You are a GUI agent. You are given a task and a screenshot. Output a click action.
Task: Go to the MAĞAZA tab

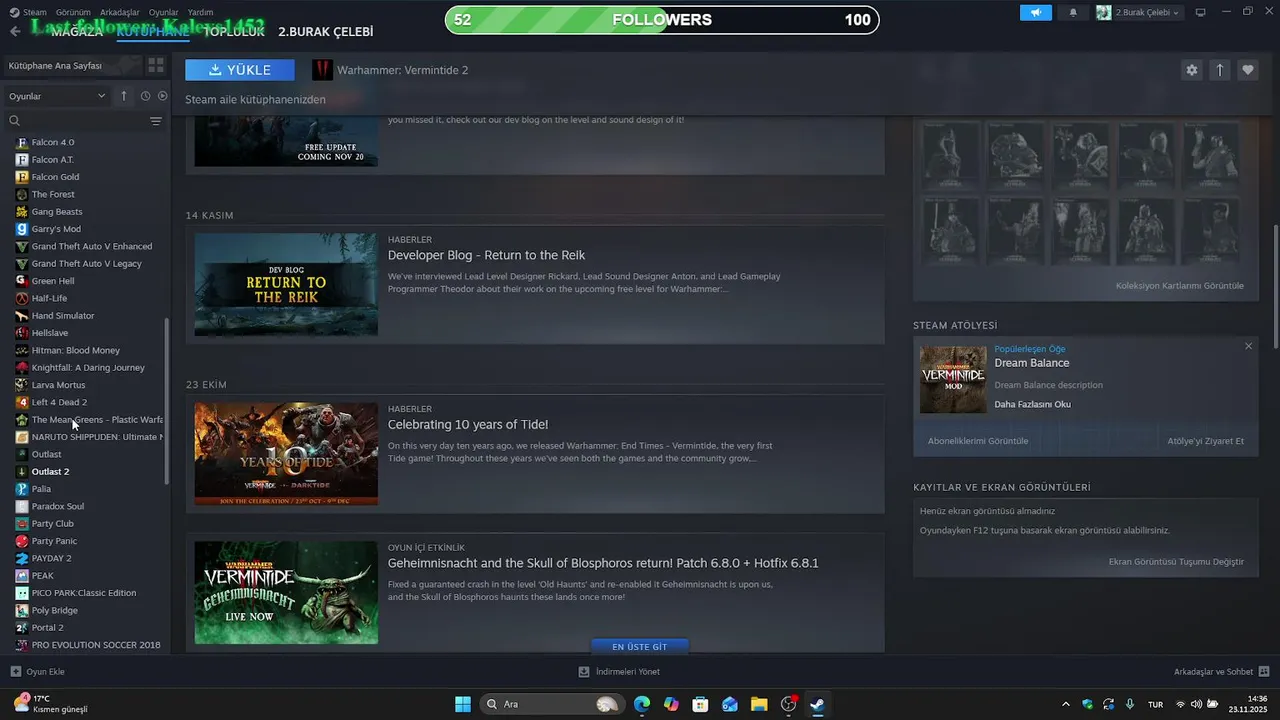(x=76, y=32)
